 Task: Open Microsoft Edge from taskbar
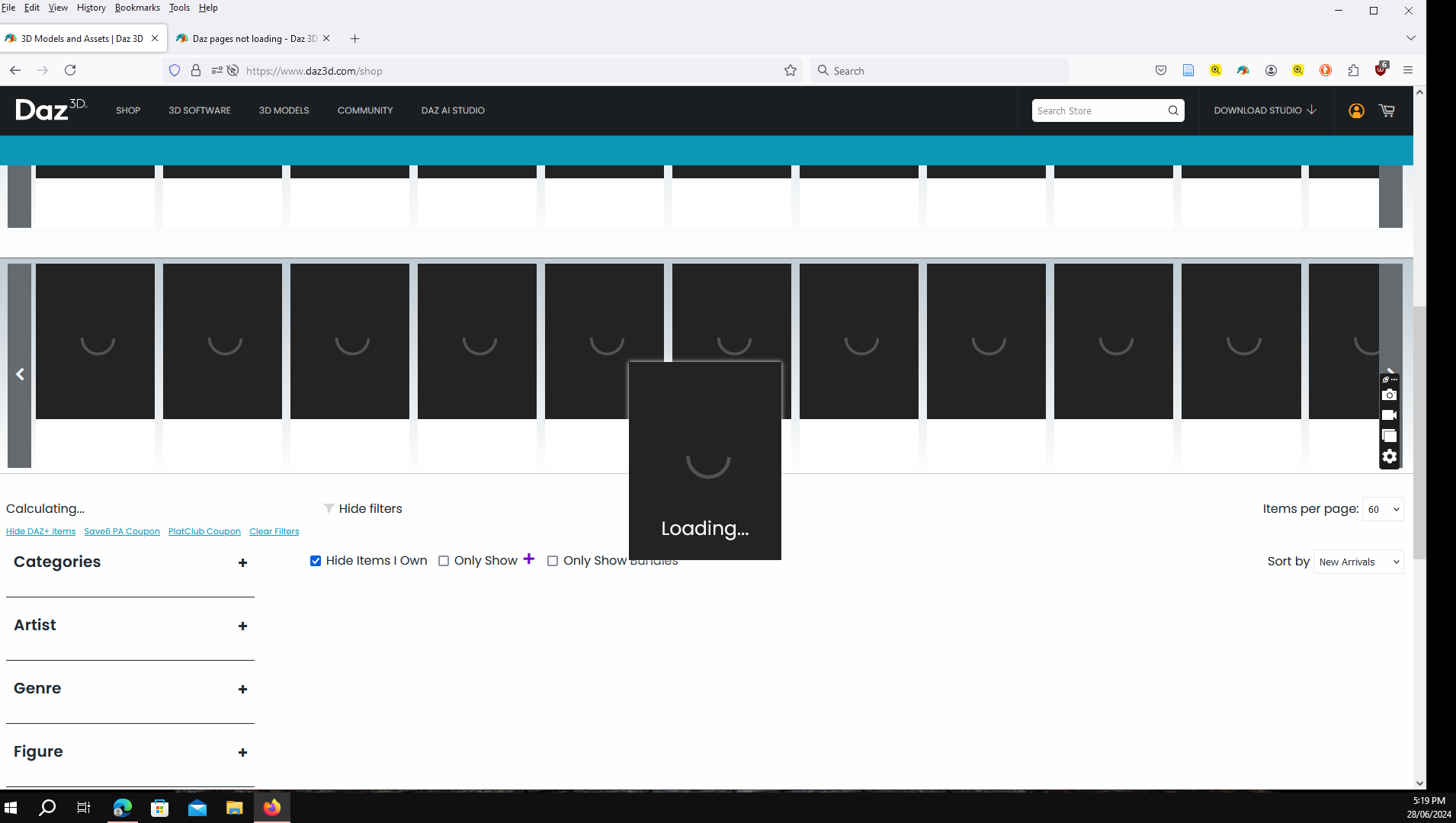click(122, 808)
